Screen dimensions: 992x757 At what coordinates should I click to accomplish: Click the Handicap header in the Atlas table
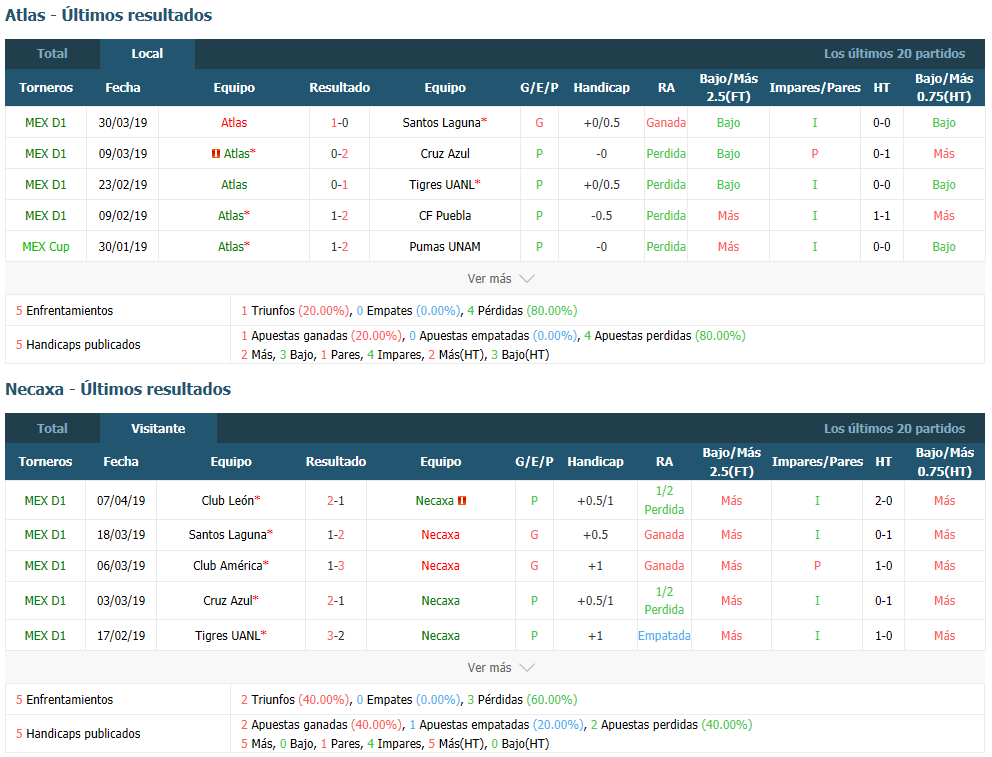click(x=602, y=88)
